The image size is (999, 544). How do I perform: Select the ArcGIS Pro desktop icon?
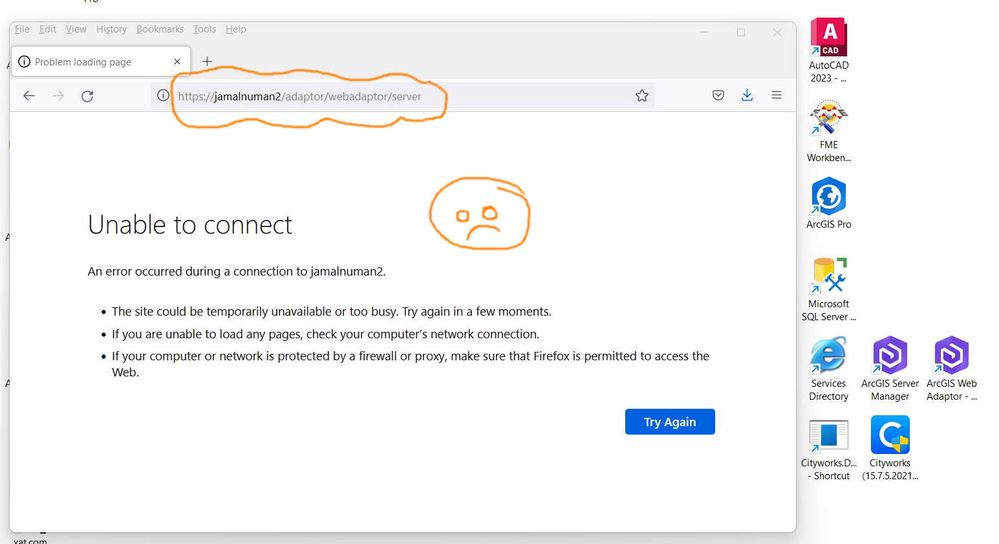[829, 197]
